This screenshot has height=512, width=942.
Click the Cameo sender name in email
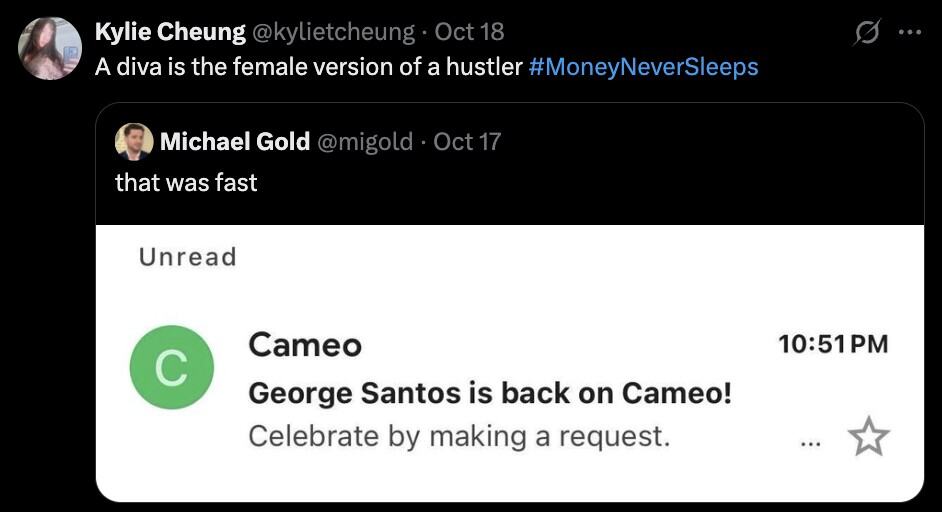point(304,345)
